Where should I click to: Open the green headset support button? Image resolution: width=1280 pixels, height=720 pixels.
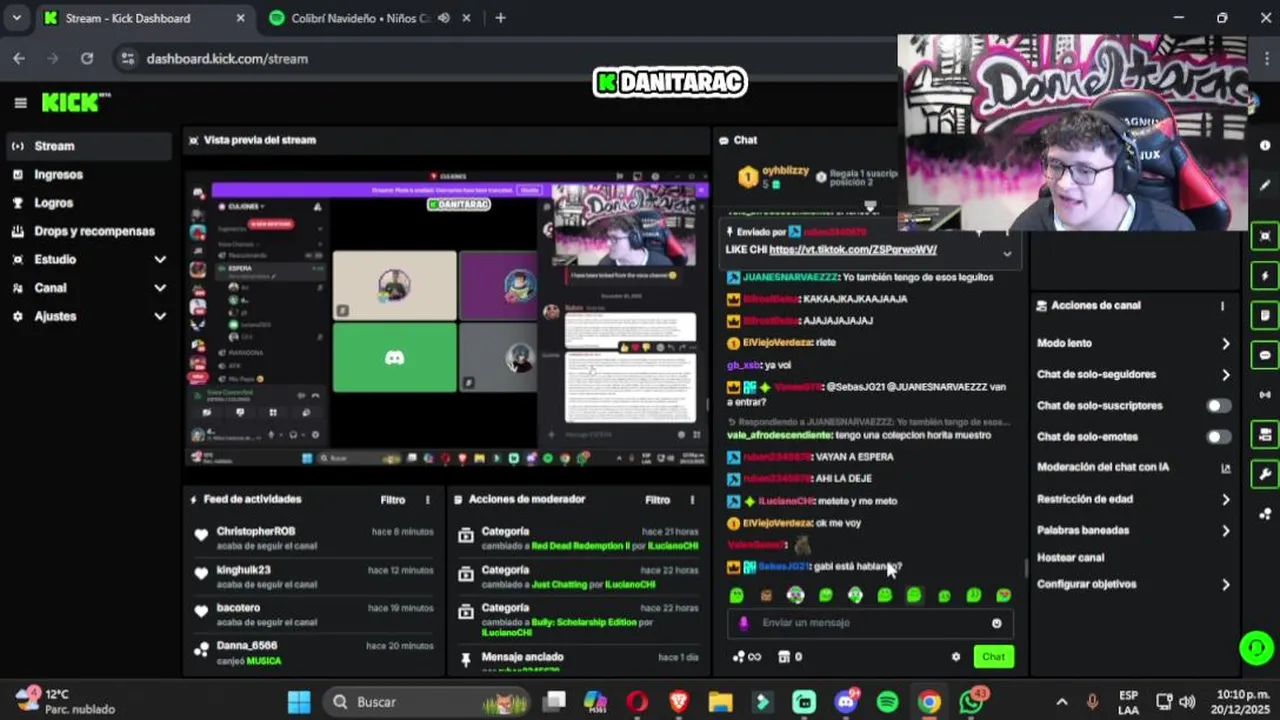pyautogui.click(x=1256, y=648)
